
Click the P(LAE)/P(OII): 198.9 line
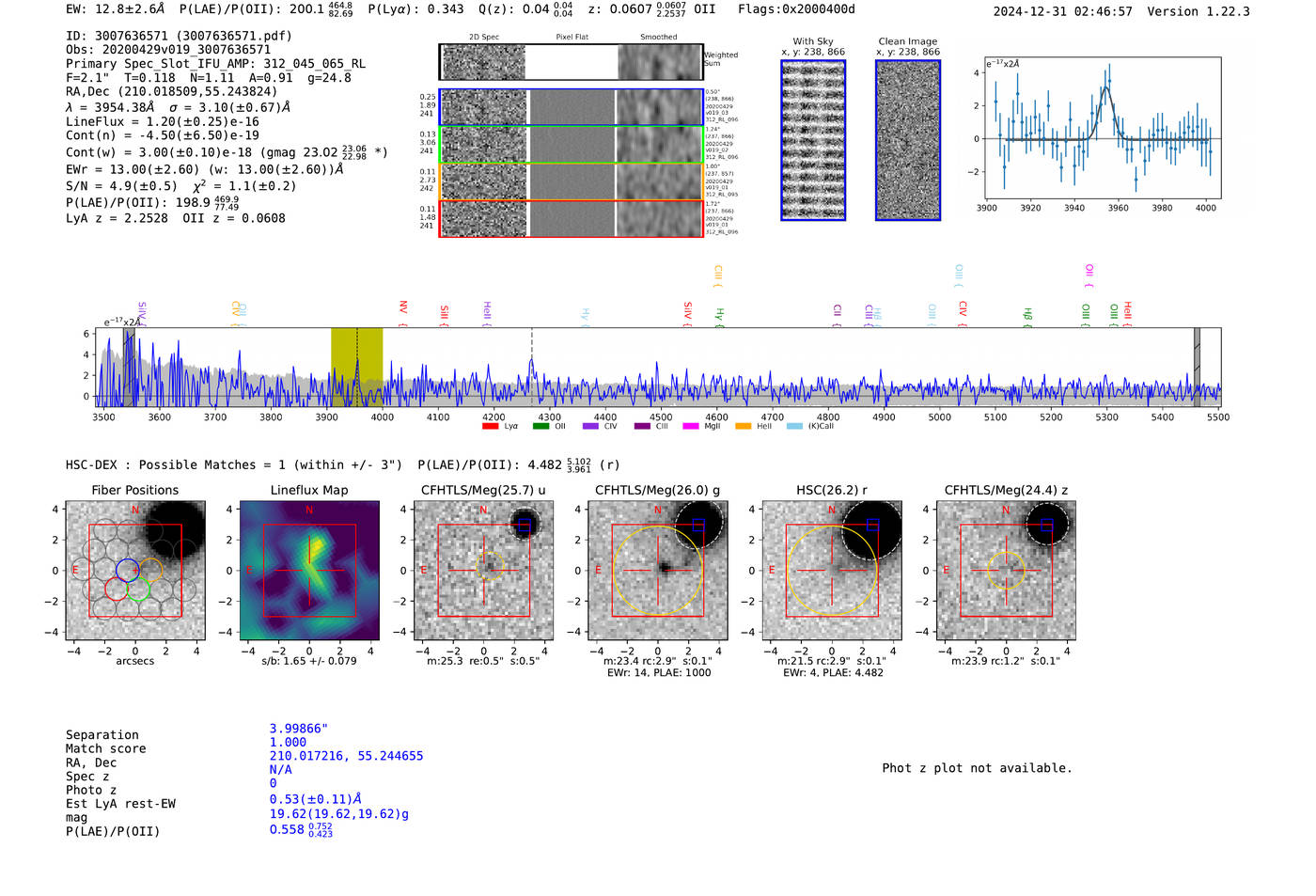pos(152,202)
